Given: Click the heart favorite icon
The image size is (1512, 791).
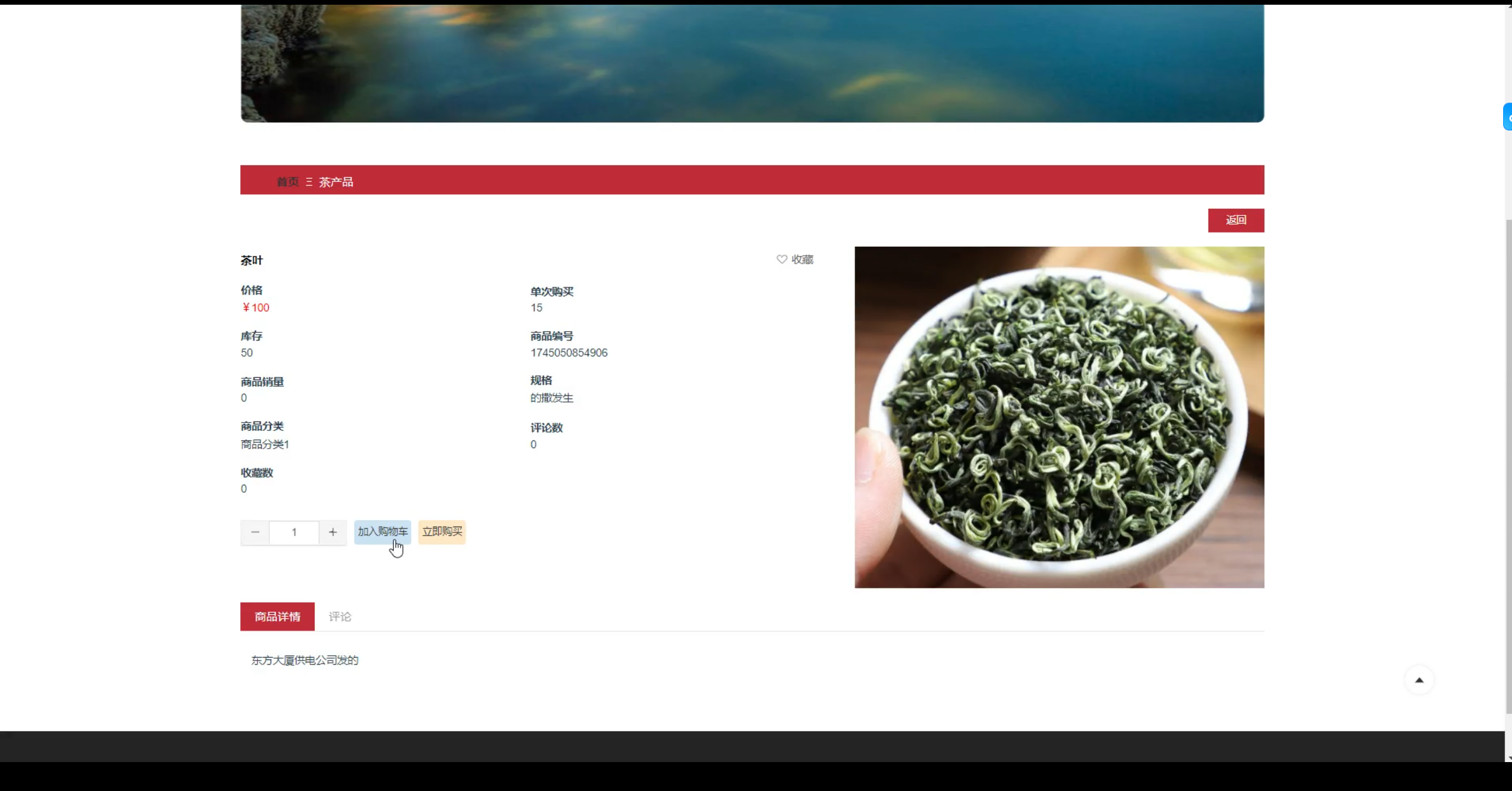Looking at the screenshot, I should point(781,259).
